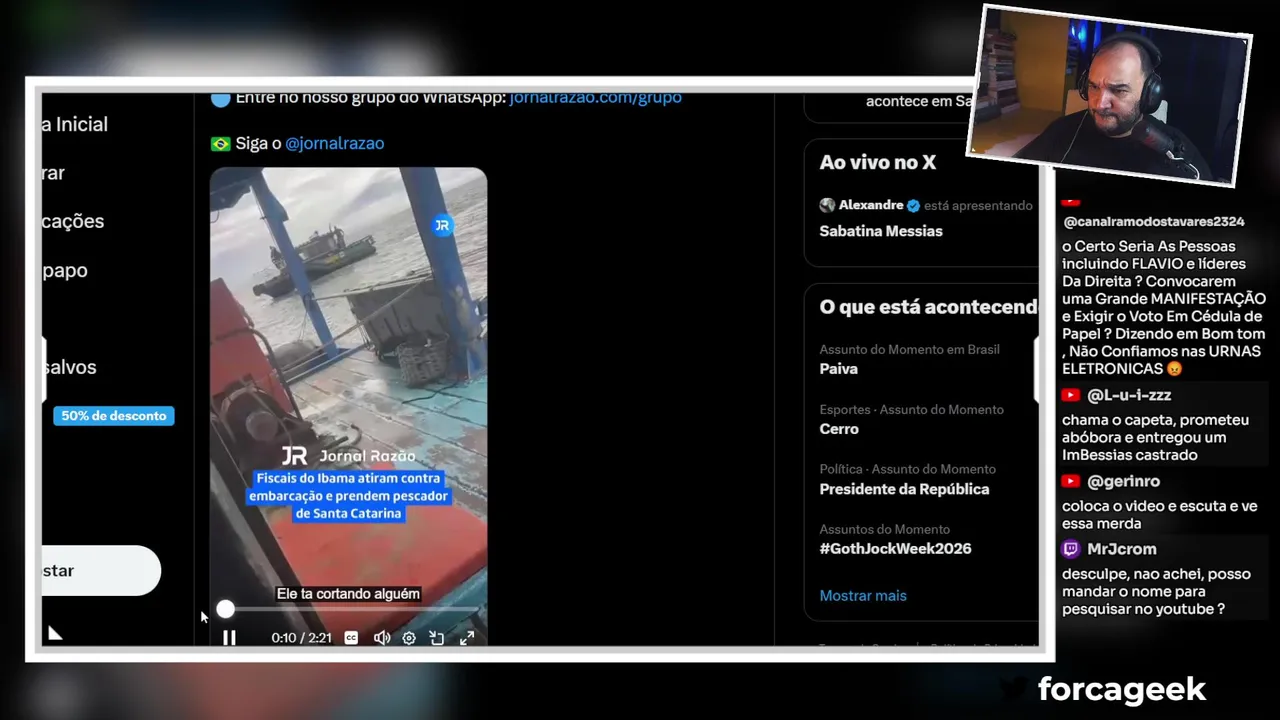Screen dimensions: 1280x720
Task: Open the Bate-papo sidebar item
Action: tap(64, 270)
